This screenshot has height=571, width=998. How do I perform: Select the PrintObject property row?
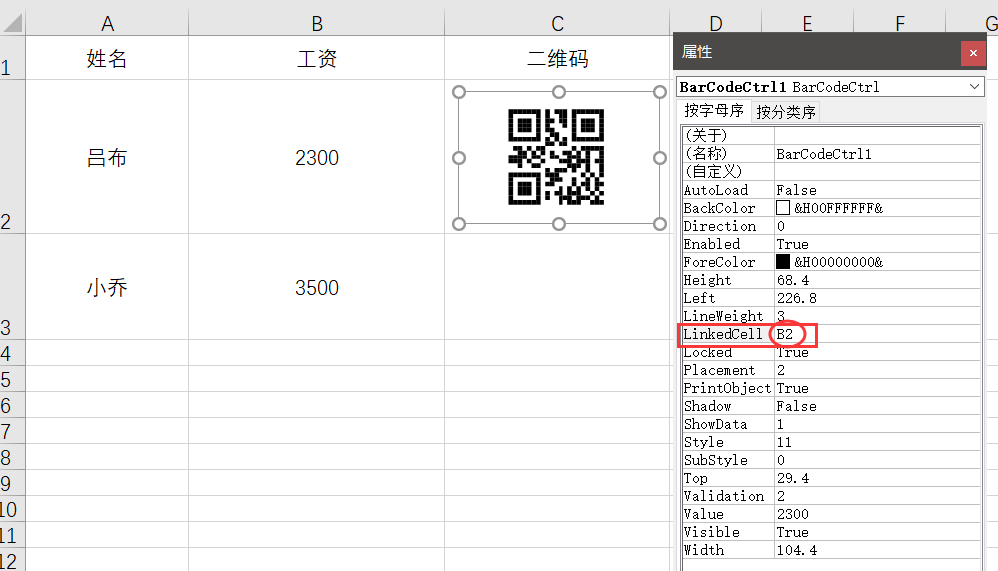(831, 388)
